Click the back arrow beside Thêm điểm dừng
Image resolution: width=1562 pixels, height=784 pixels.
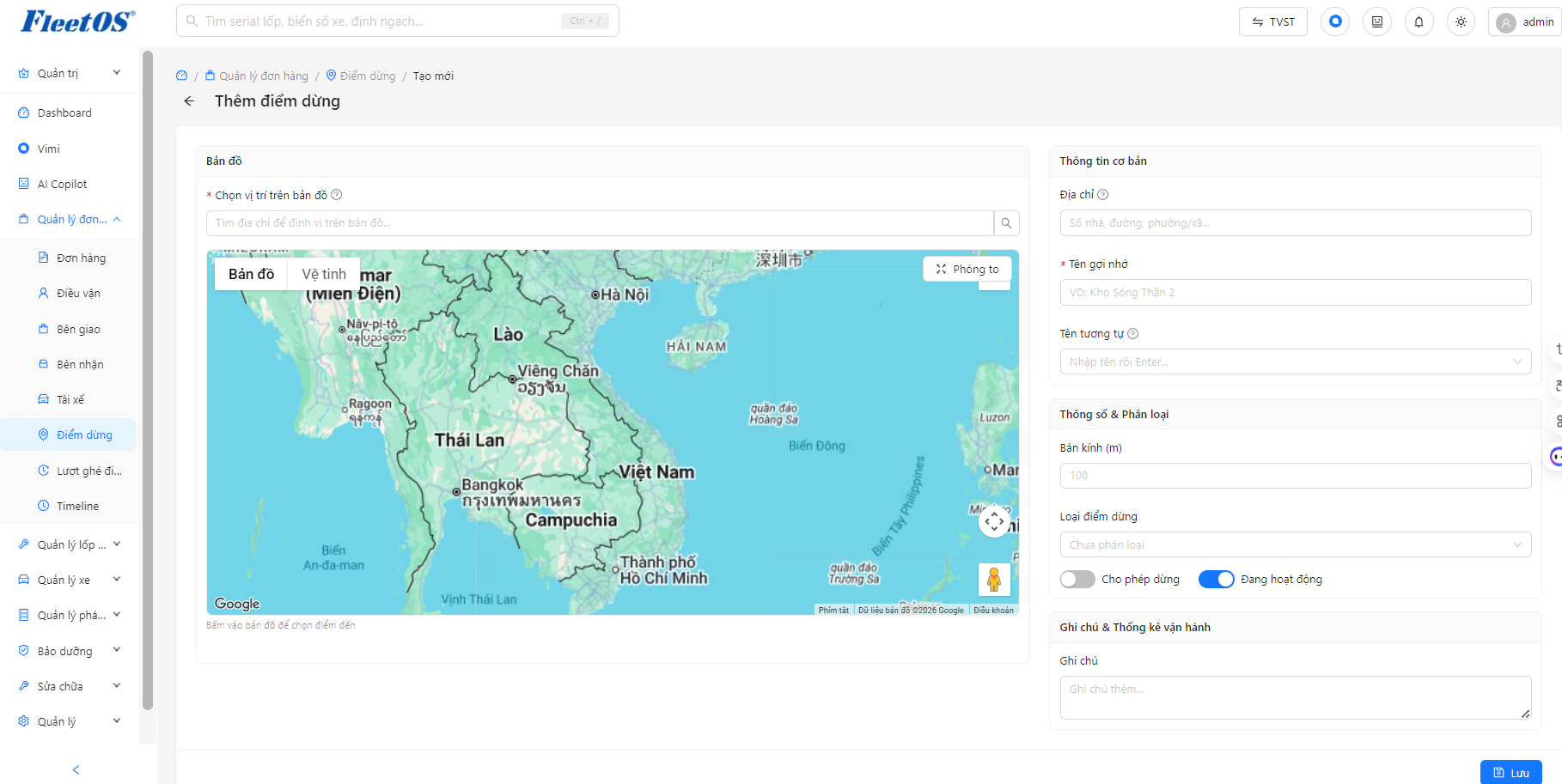coord(189,101)
